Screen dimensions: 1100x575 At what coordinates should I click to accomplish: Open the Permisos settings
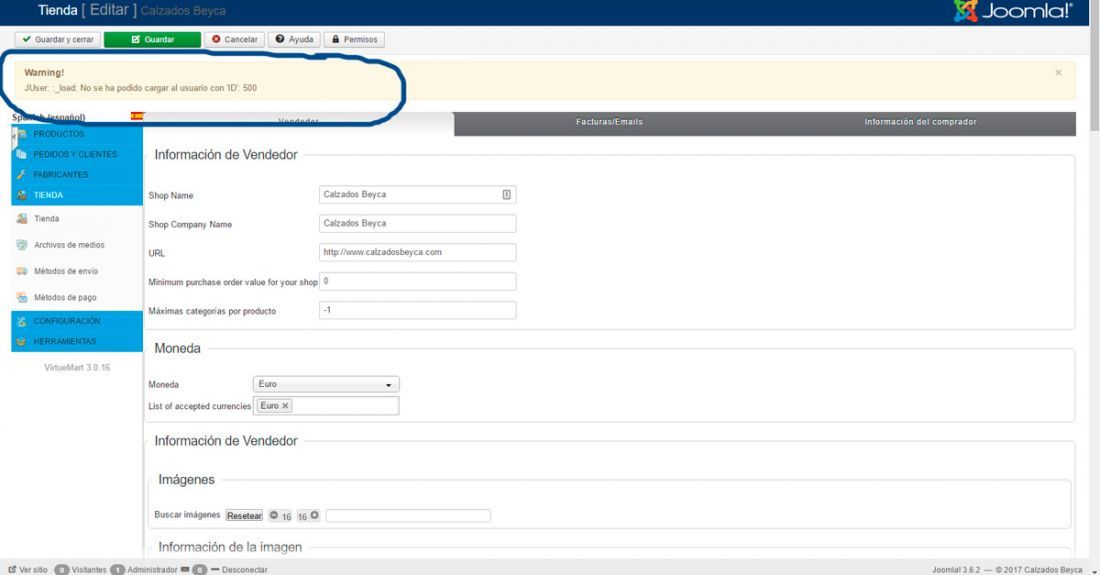coord(354,39)
